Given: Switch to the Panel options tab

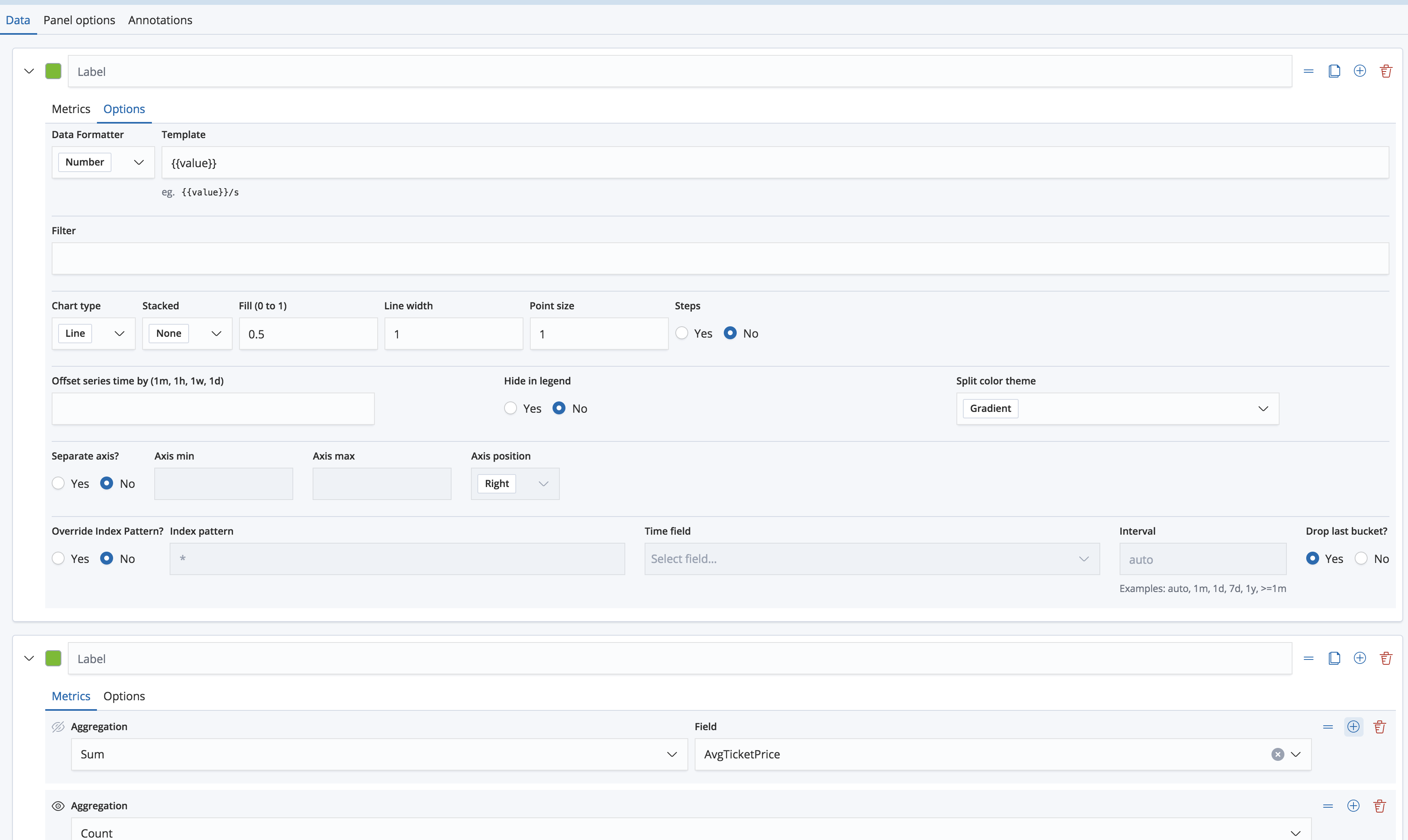Looking at the screenshot, I should click(x=79, y=20).
